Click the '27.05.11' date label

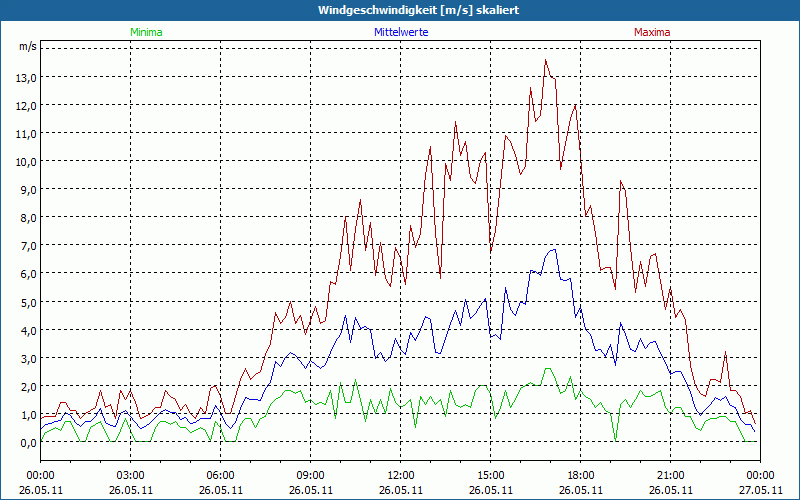[760, 490]
